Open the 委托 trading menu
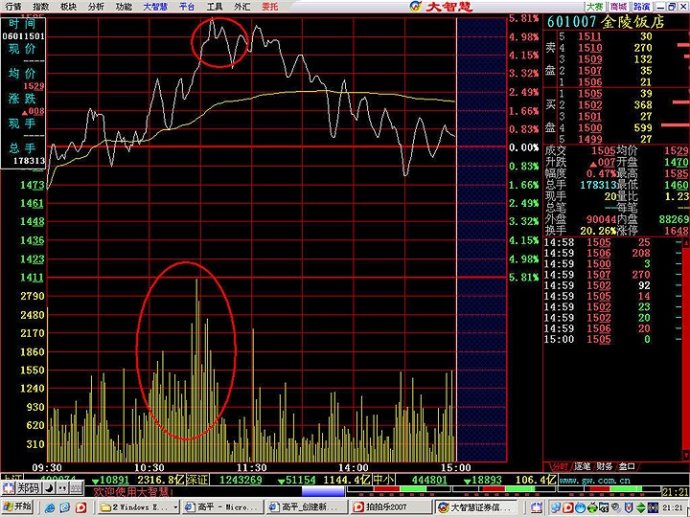This screenshot has height=517, width=690. (x=270, y=7)
